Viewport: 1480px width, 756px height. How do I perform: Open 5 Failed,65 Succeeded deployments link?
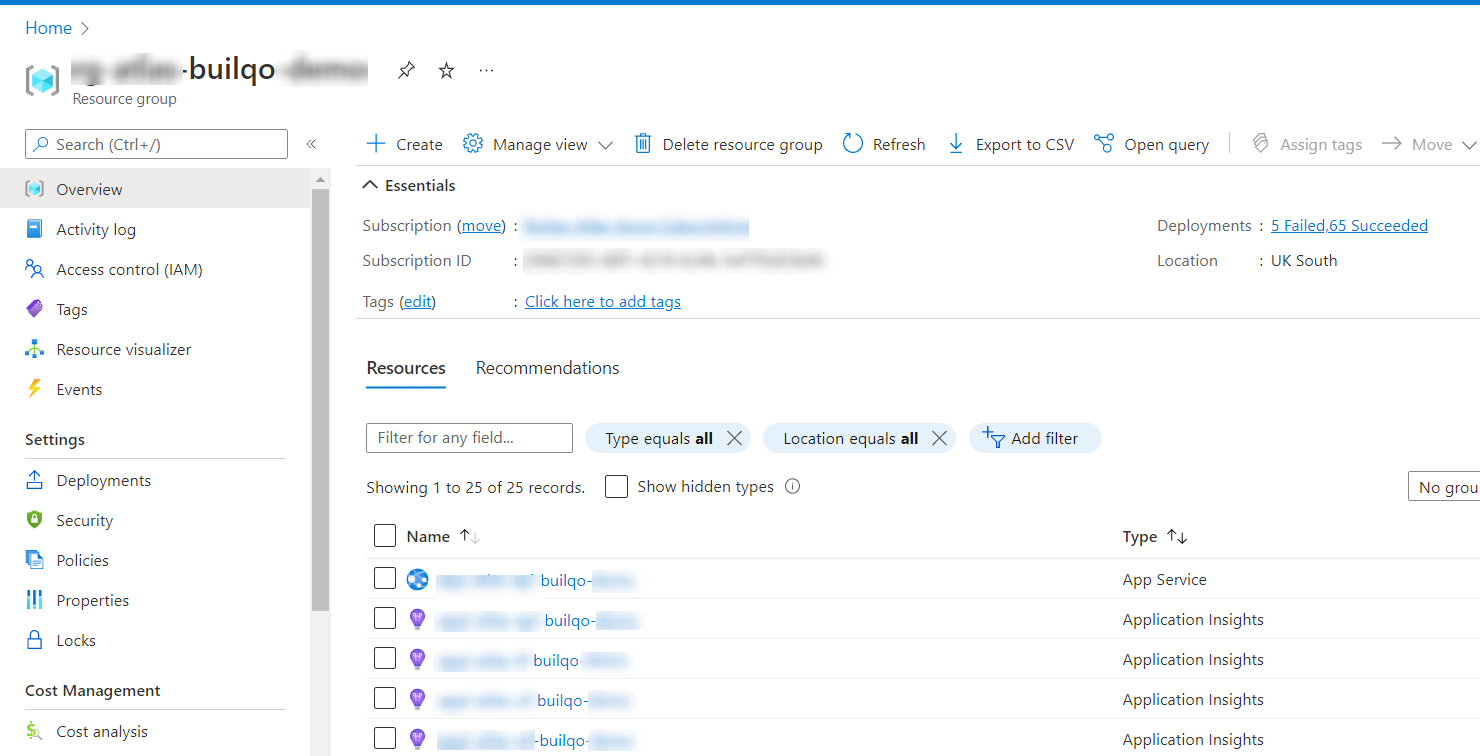click(1349, 225)
